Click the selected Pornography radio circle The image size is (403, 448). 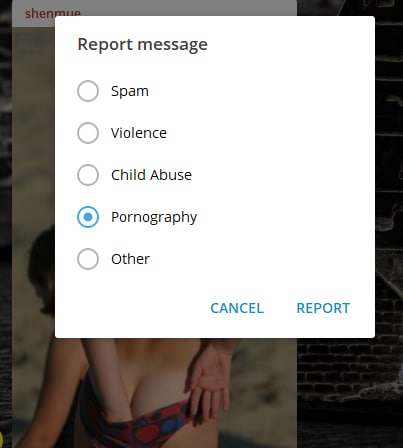88,217
